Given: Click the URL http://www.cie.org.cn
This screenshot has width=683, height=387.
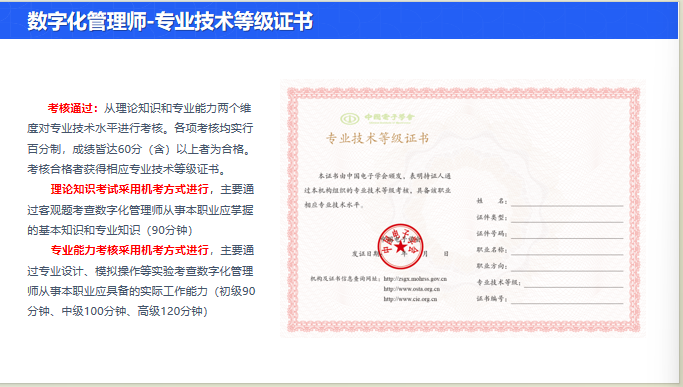Looking at the screenshot, I should click(410, 299).
